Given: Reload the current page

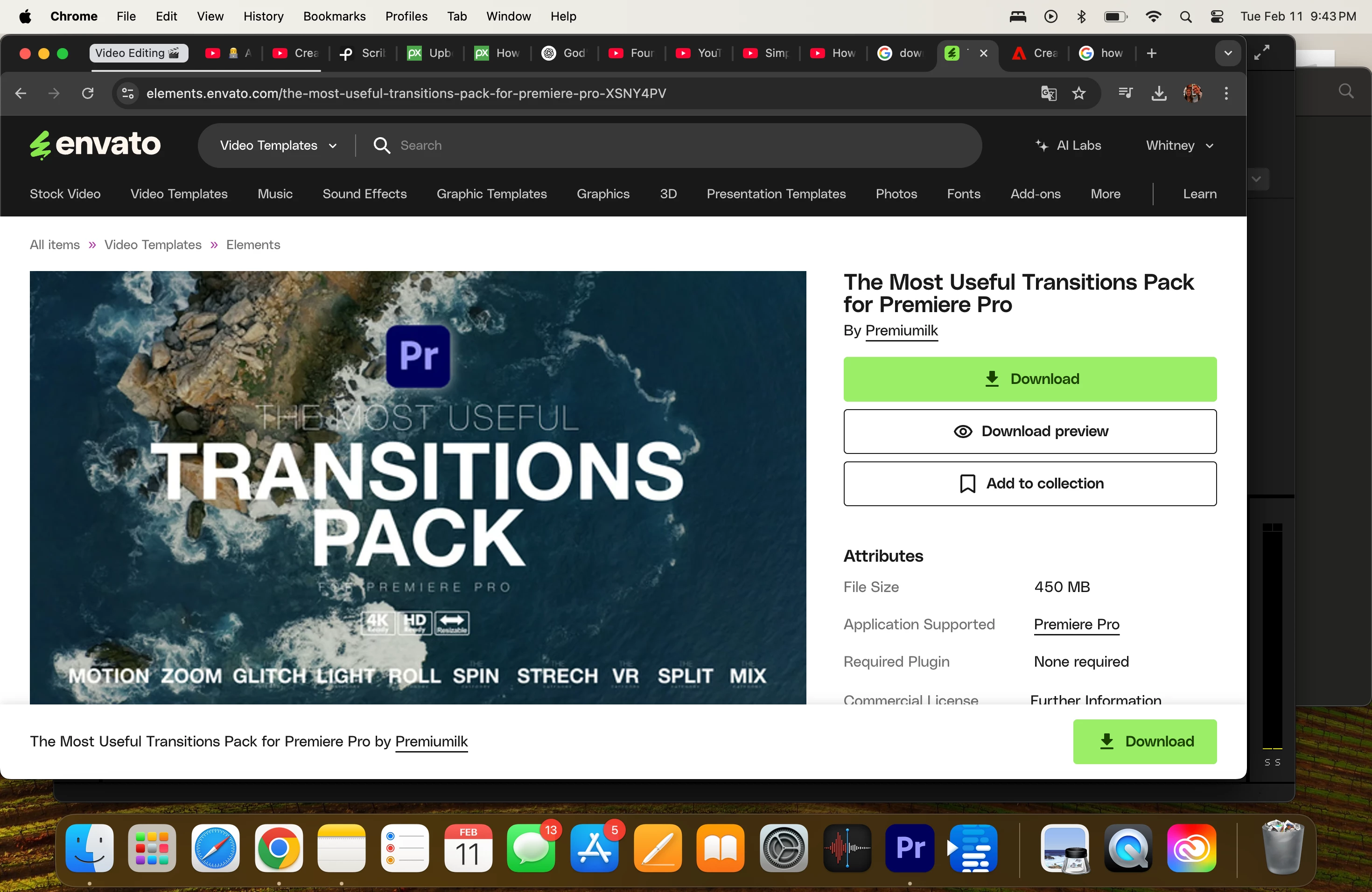Looking at the screenshot, I should pos(88,93).
